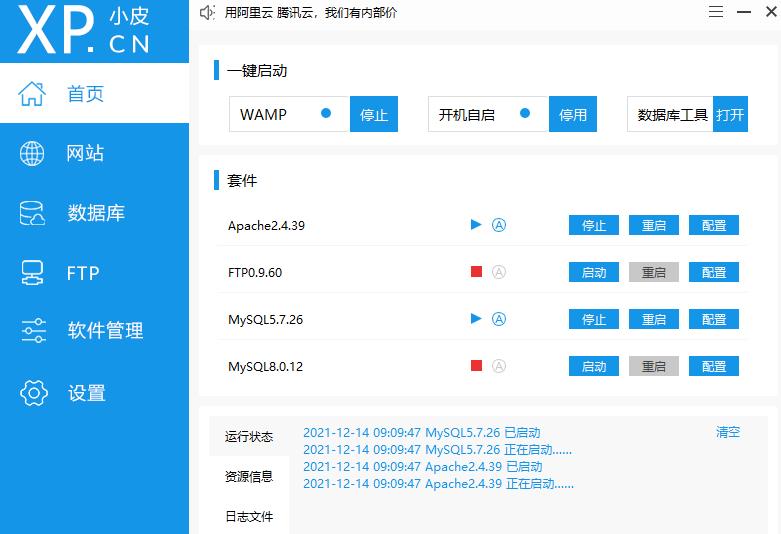
Task: Click the speaker announcement icon
Action: [207, 12]
